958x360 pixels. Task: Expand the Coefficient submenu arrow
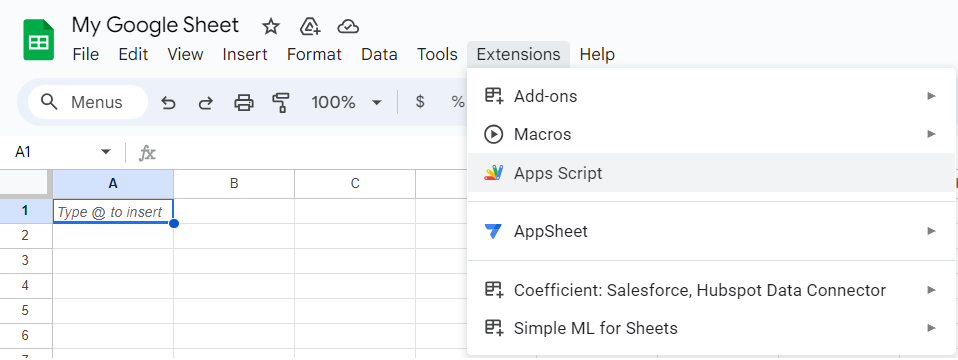pyautogui.click(x=931, y=290)
